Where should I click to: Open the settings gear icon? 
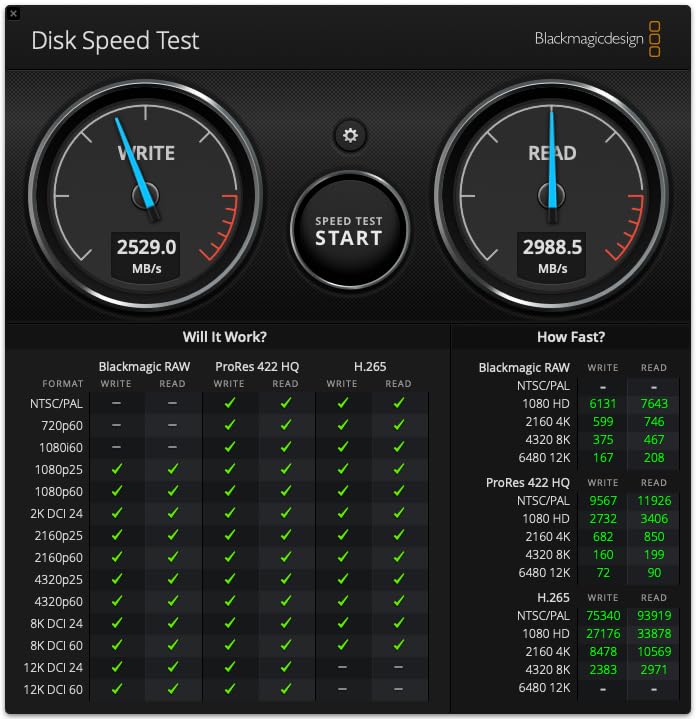350,135
